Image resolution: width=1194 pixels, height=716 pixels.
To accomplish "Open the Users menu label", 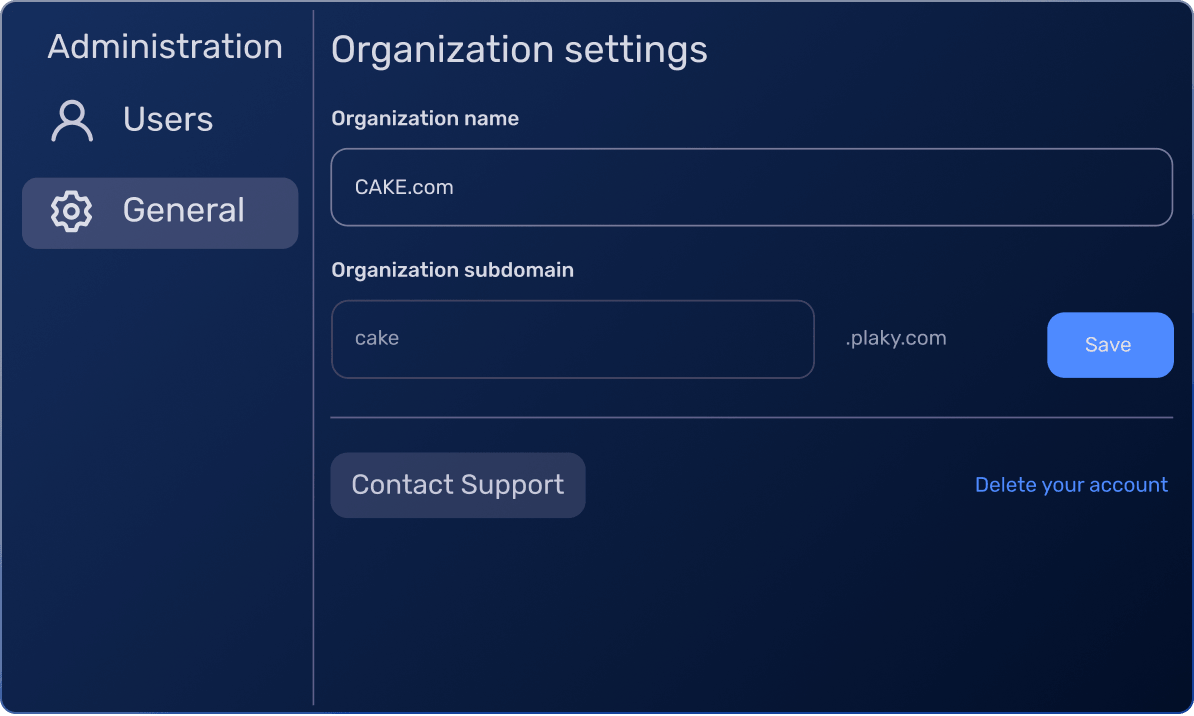I will [168, 120].
